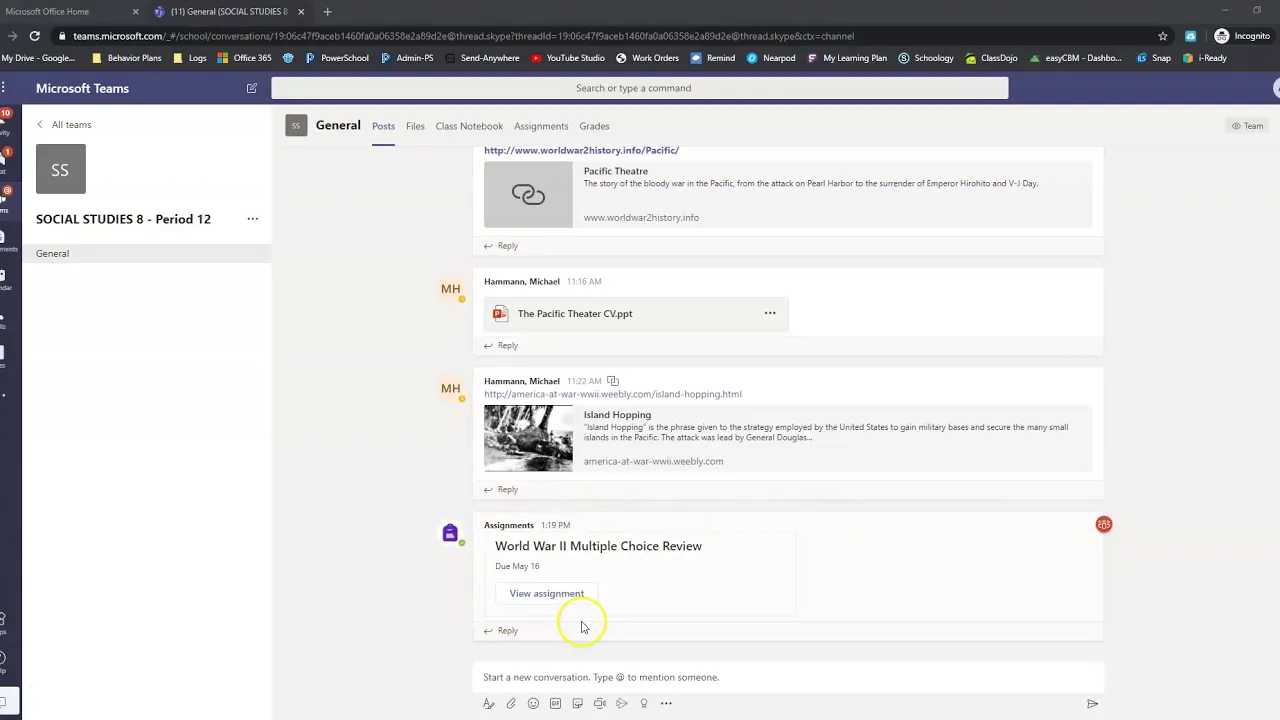This screenshot has width=1280, height=720.
Task: Start a new chat with compose icon
Action: point(252,88)
